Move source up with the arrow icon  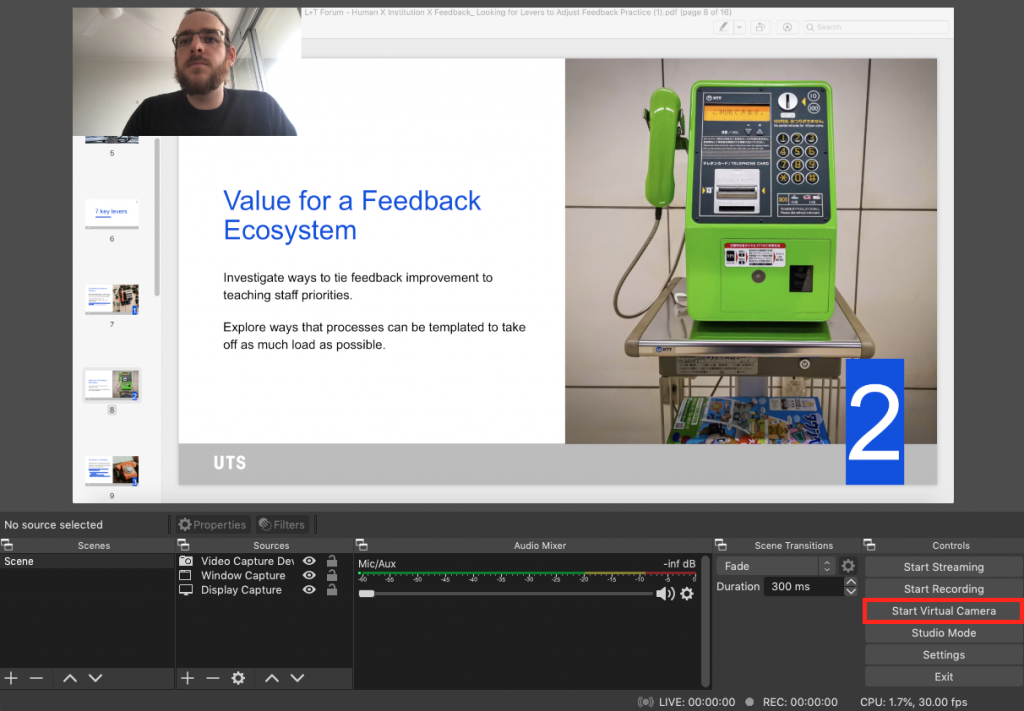coord(271,678)
